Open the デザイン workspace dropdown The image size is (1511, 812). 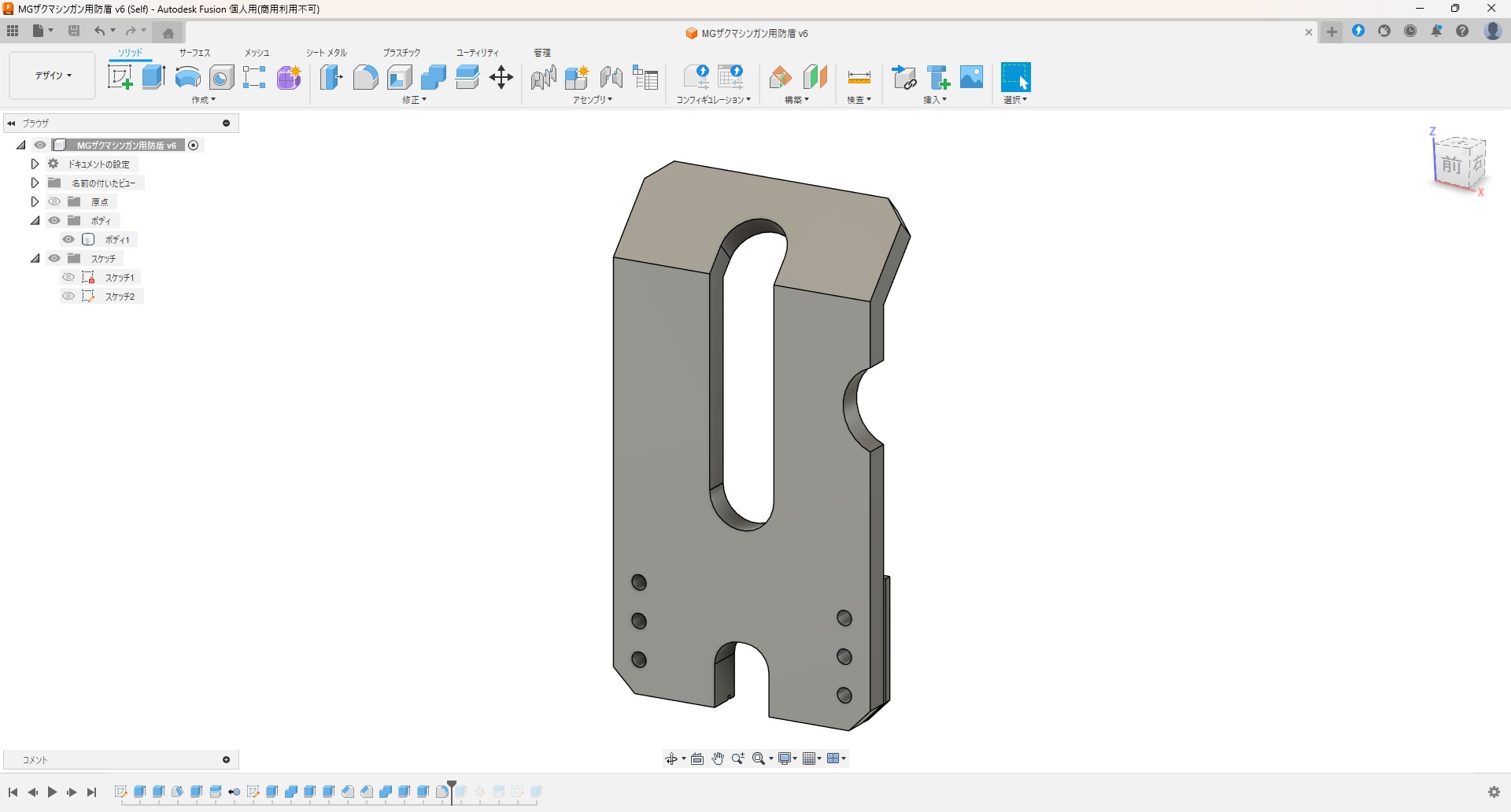pos(53,76)
